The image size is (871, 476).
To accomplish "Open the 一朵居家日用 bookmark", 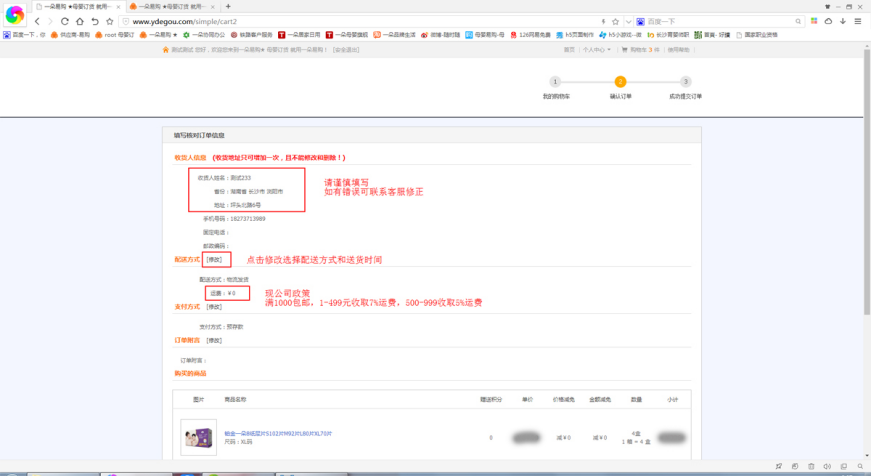I will (299, 34).
